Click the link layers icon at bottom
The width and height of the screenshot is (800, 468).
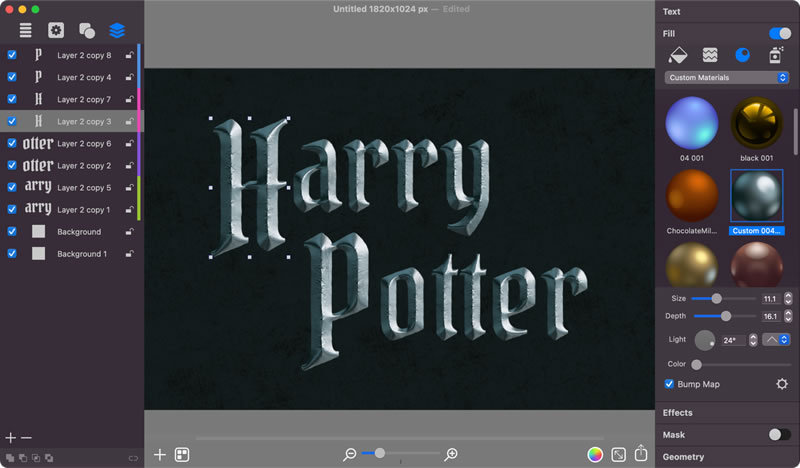pos(133,458)
